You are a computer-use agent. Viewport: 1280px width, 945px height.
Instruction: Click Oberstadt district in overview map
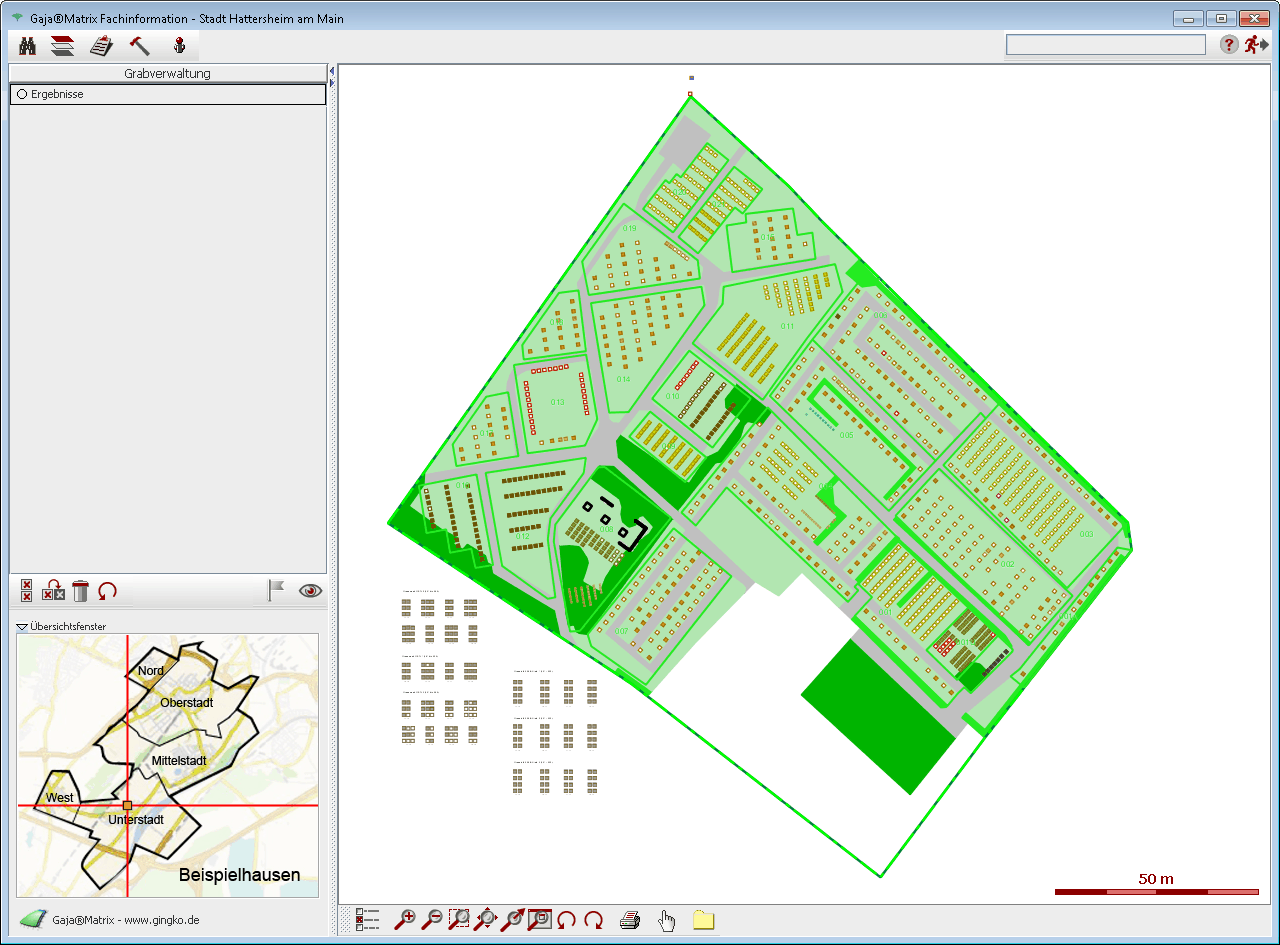(x=187, y=703)
